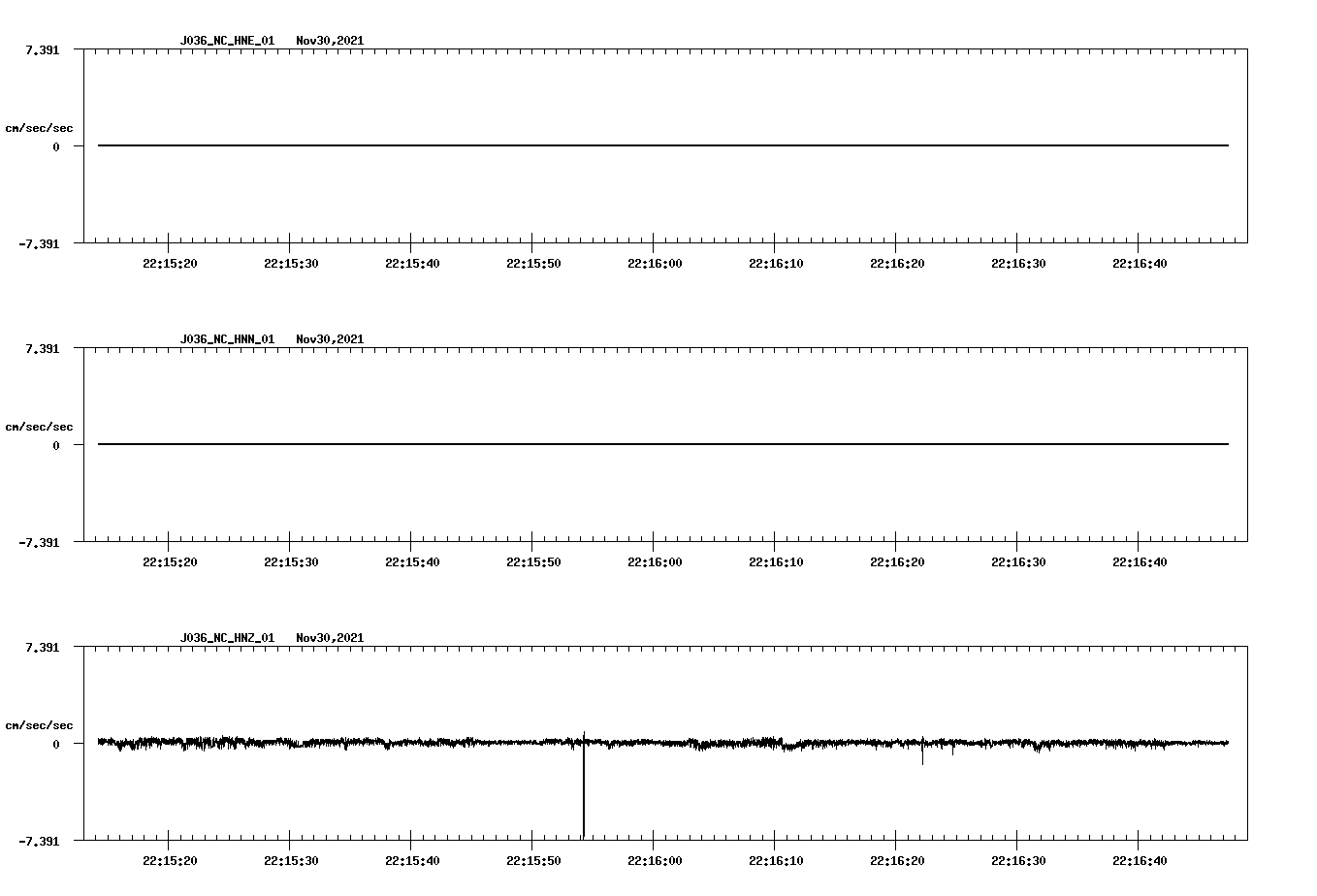Click the 22:15:50 time label under the HNN plot
The width and height of the screenshot is (1317, 896).
point(533,562)
